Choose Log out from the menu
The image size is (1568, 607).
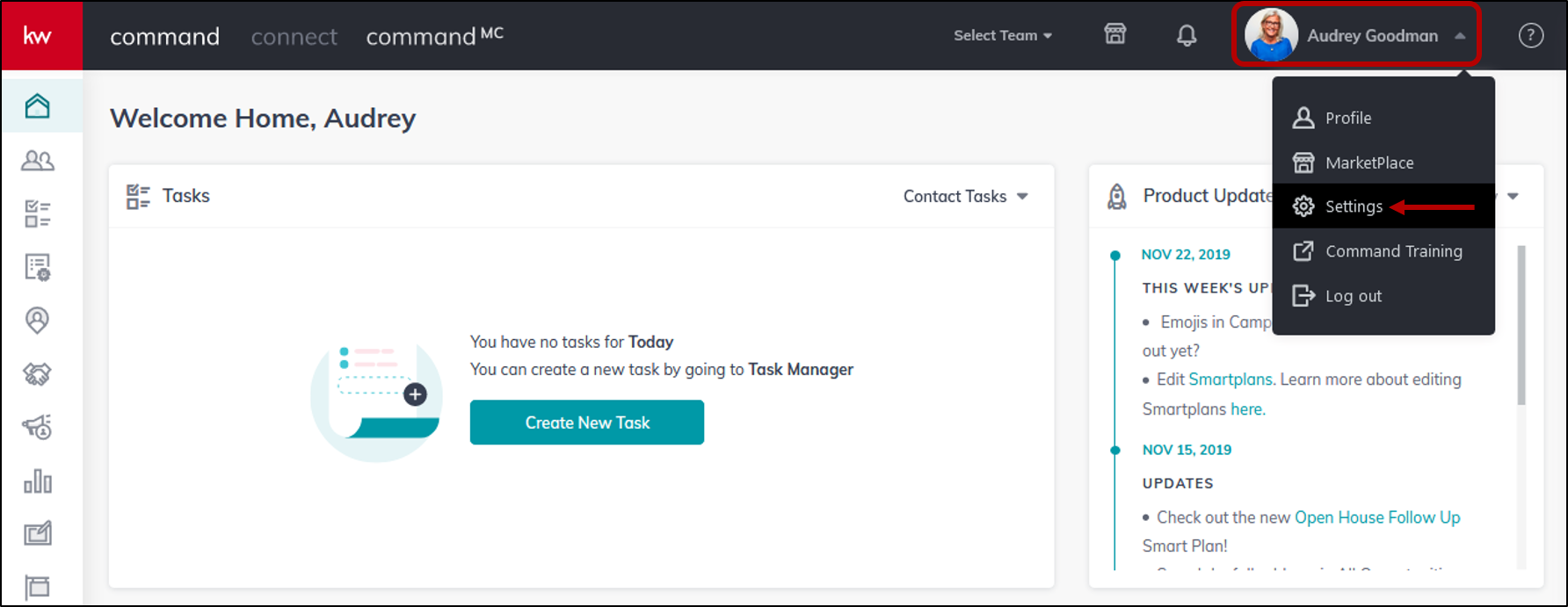click(x=1383, y=296)
